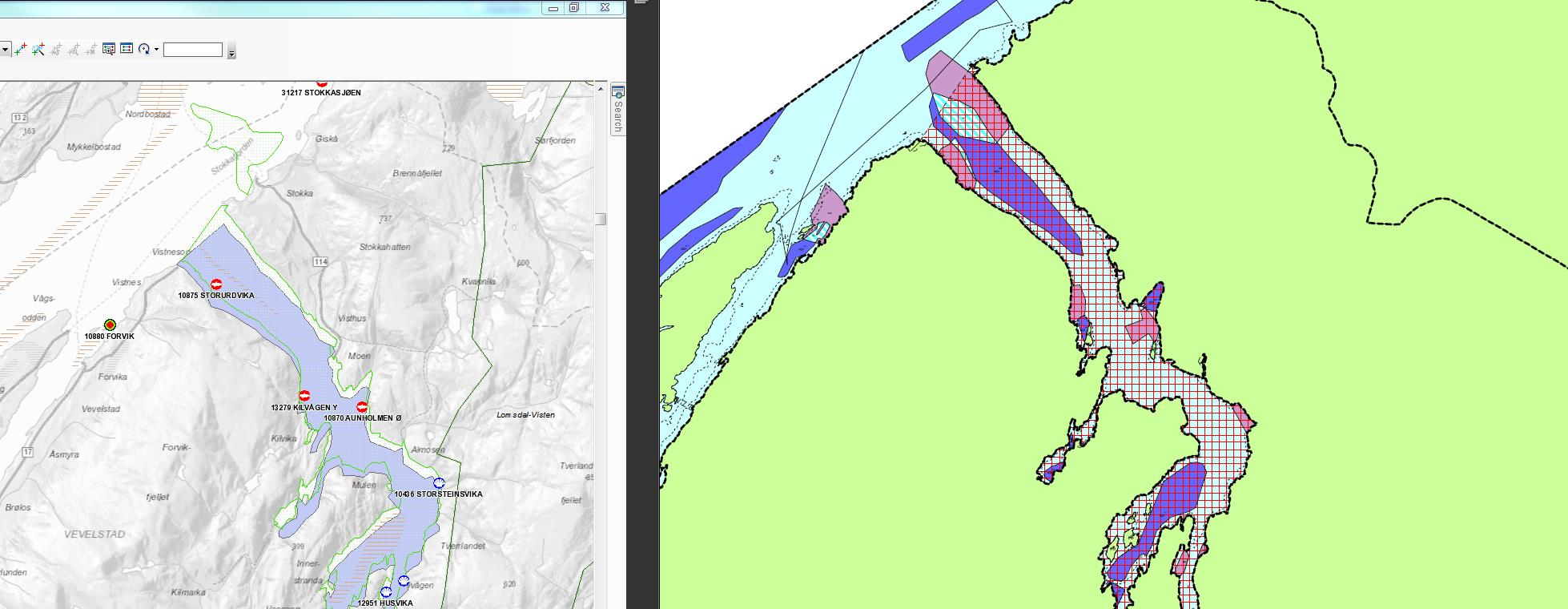This screenshot has height=609, width=1568.
Task: Click the greyed Delete Link tool
Action: pyautogui.click(x=91, y=49)
